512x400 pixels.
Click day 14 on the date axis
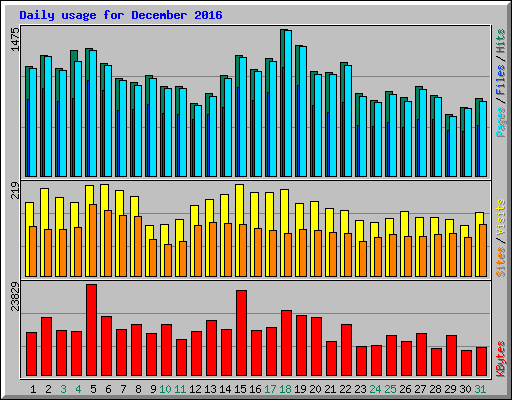tap(225, 389)
